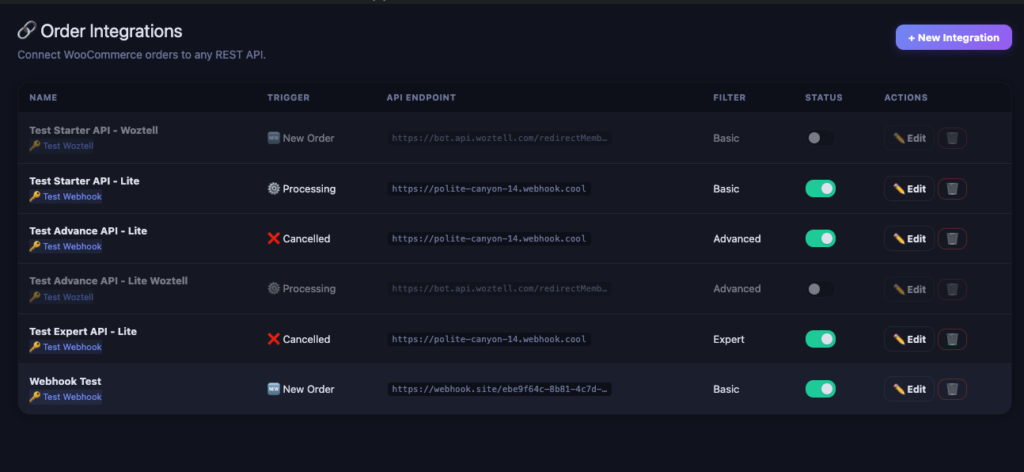Activate the Test Advance API - Lite Woztell toggle
This screenshot has height=472, width=1024.
pyautogui.click(x=820, y=289)
